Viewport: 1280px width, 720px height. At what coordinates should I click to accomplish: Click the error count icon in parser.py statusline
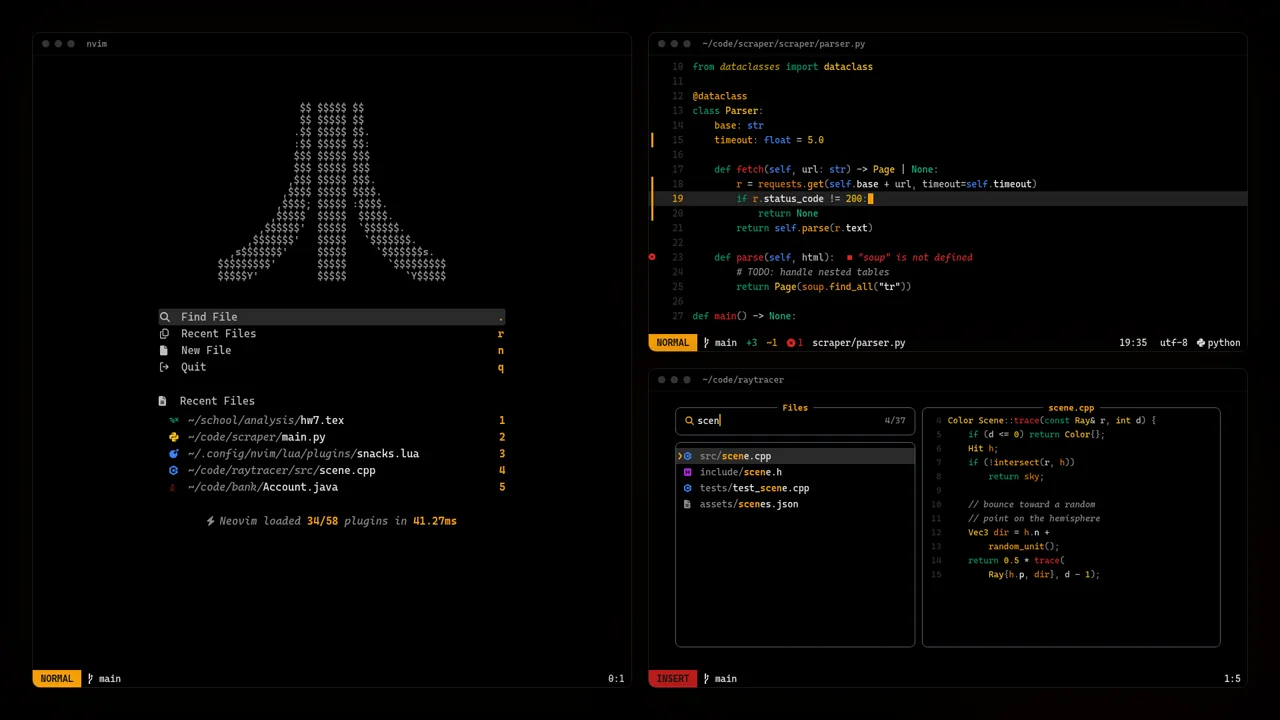791,343
